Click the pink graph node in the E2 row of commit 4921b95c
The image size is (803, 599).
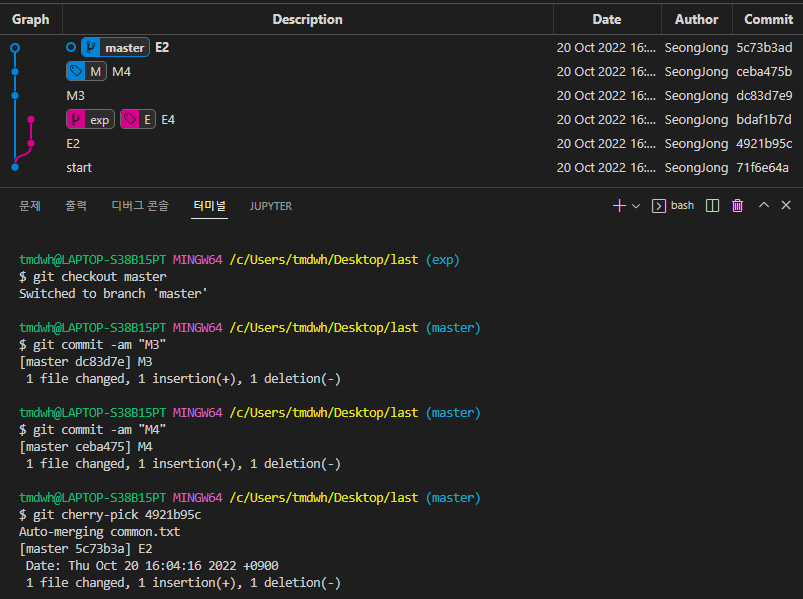point(31,143)
